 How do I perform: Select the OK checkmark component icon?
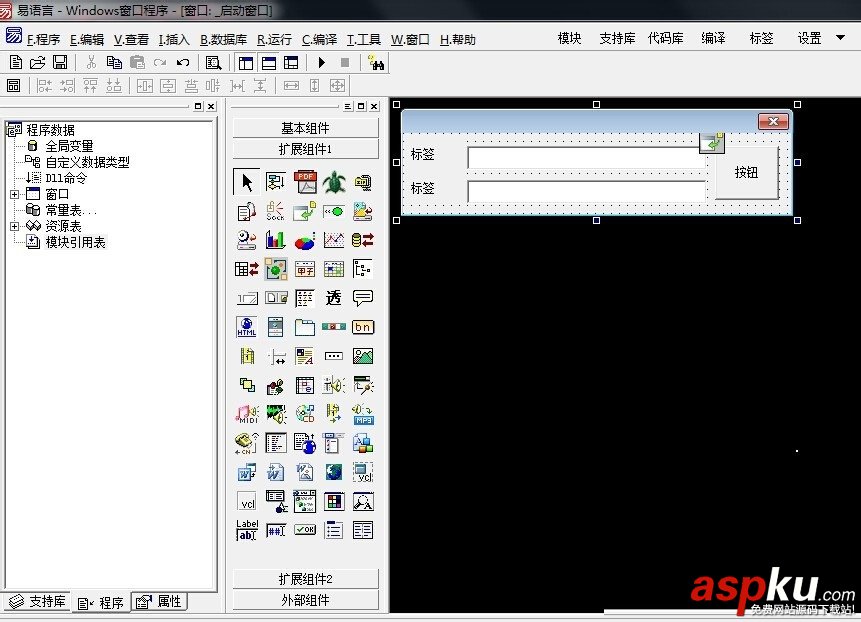click(x=305, y=530)
